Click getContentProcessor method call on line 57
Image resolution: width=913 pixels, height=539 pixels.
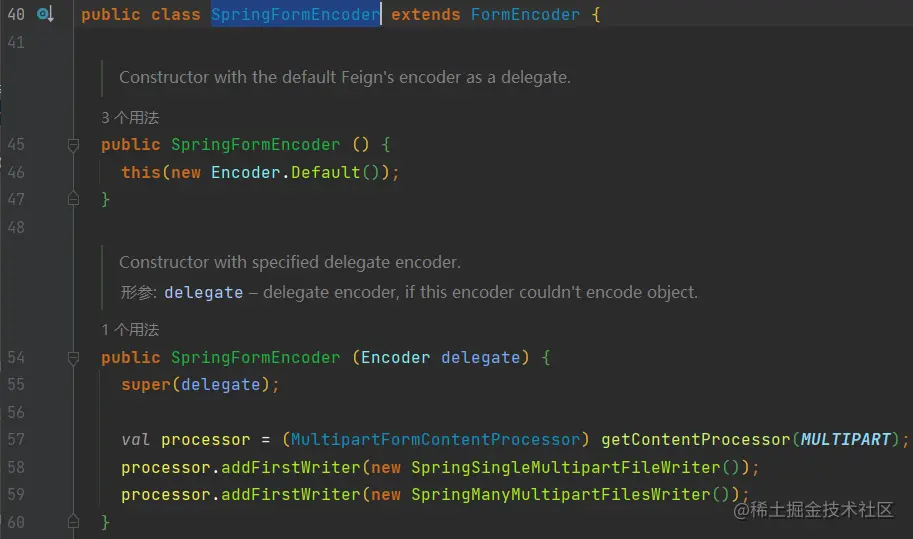click(696, 439)
